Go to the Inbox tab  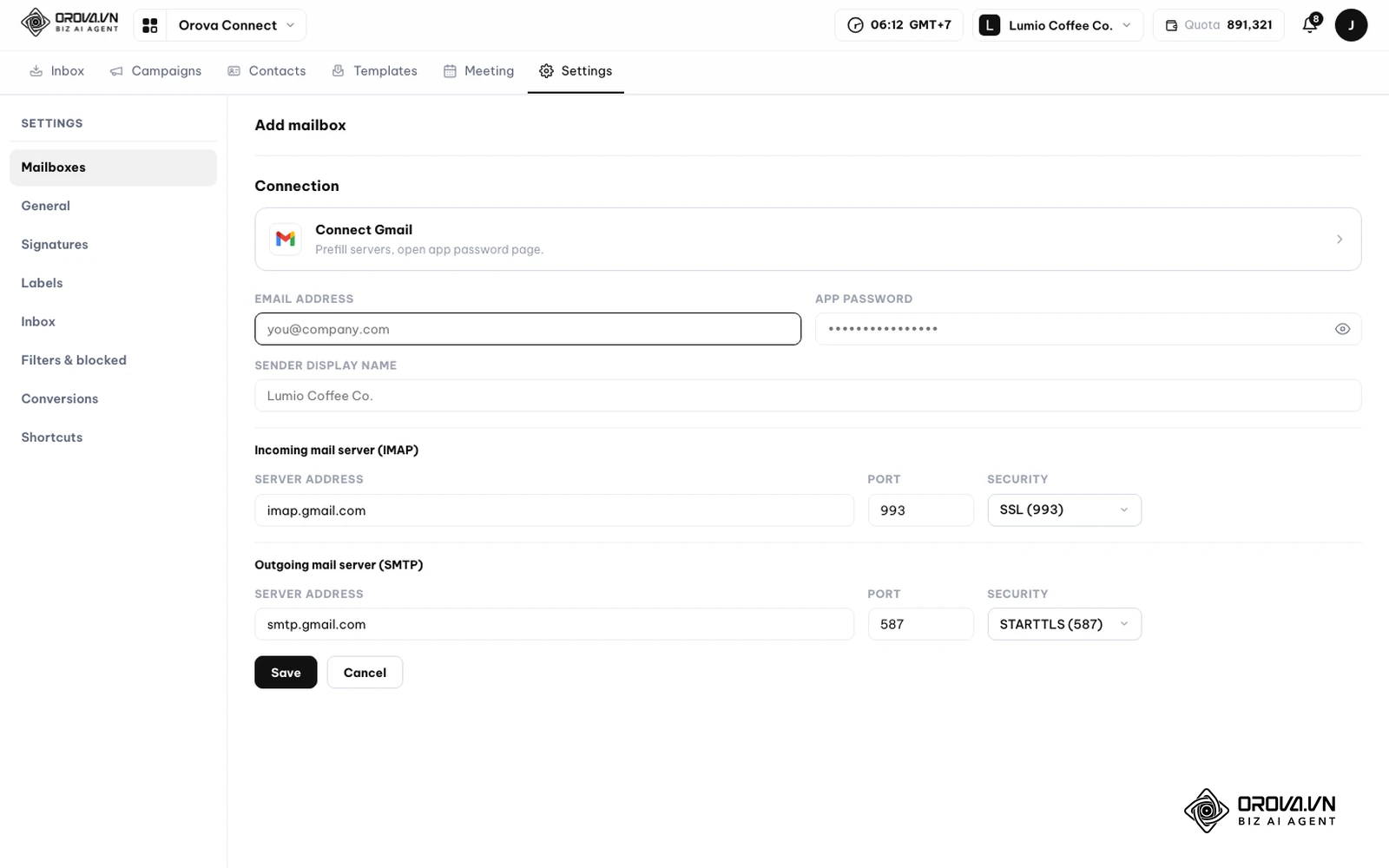57,71
